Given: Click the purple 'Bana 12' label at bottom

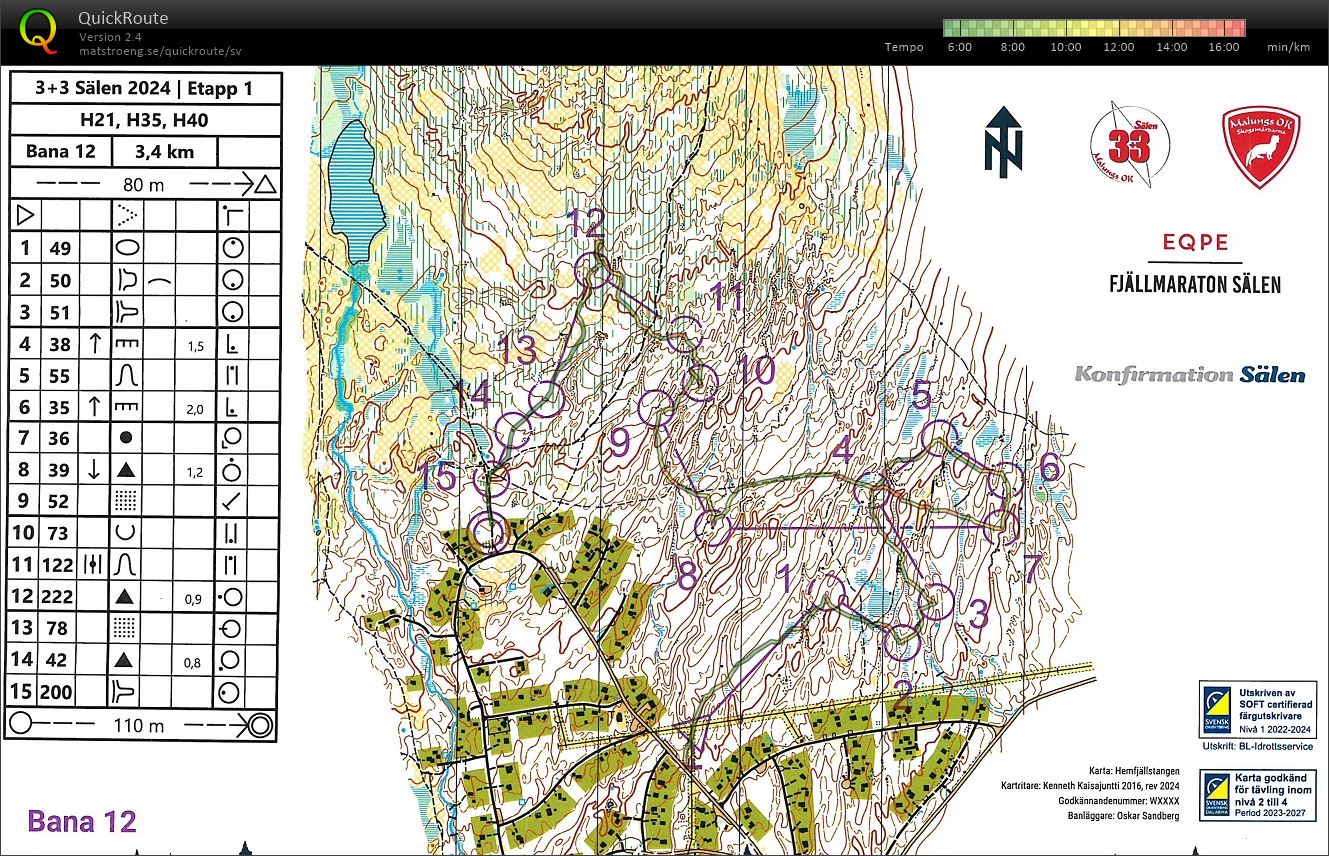Looking at the screenshot, I should click(82, 822).
